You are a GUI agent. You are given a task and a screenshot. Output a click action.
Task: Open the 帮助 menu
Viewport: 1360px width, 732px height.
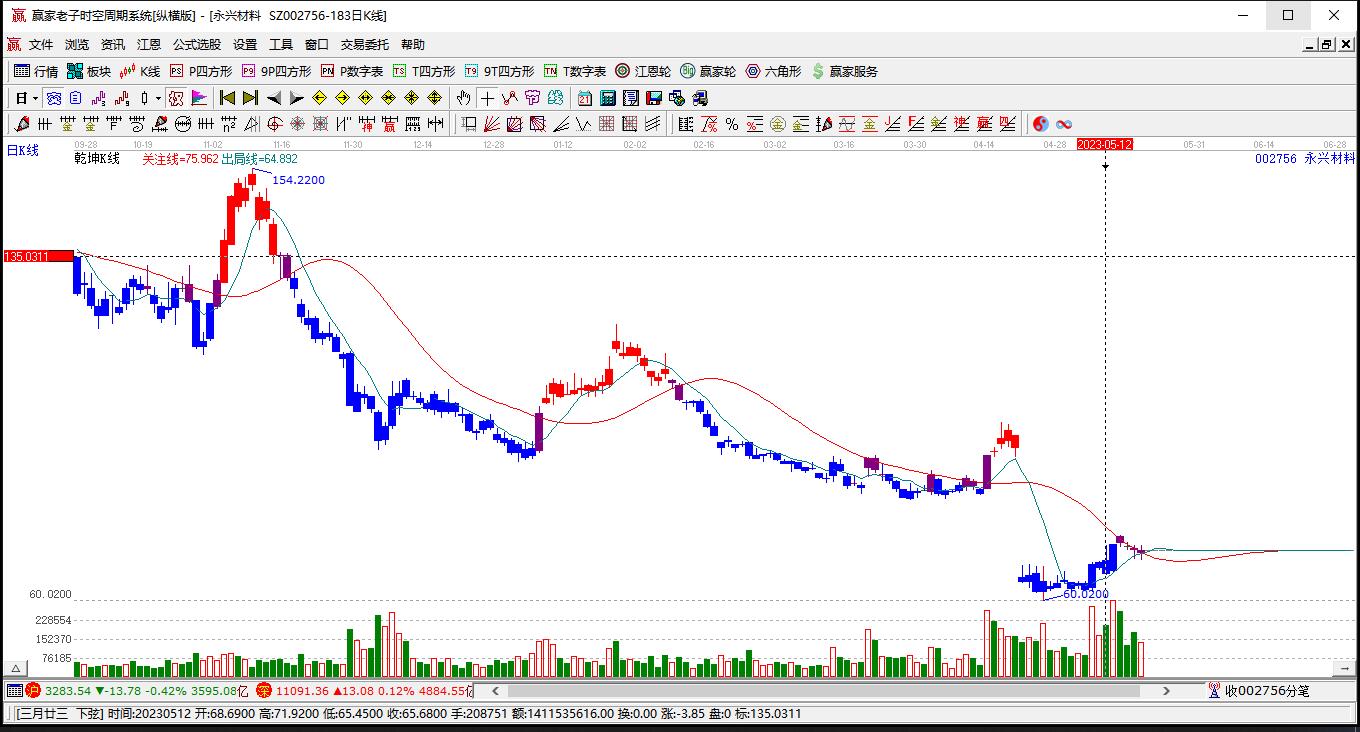(x=413, y=45)
